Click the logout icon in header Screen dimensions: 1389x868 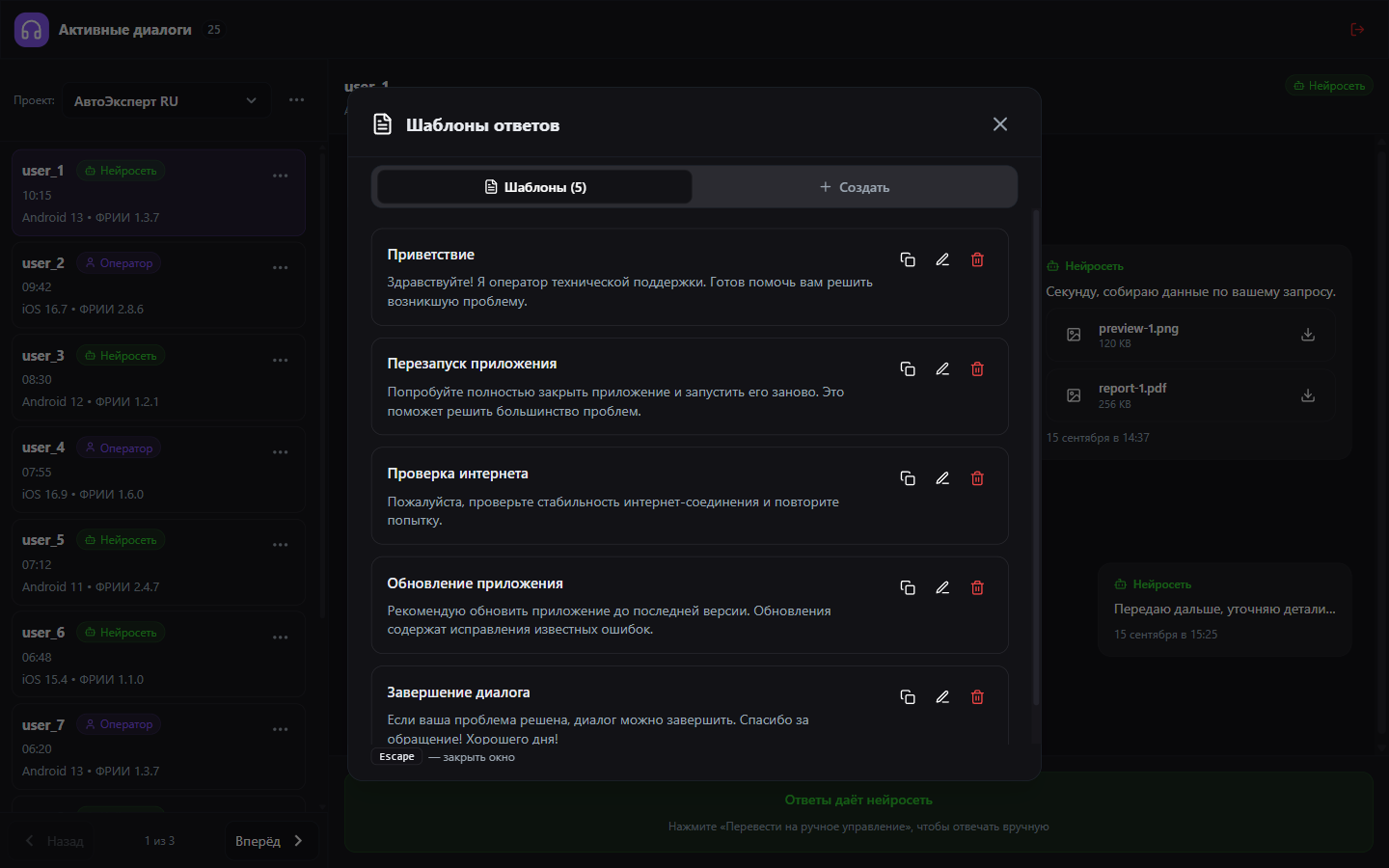(1357, 30)
